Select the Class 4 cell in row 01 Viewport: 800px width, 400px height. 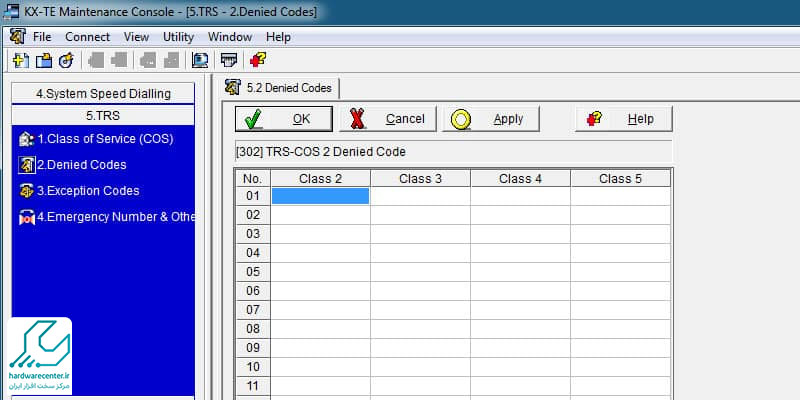(520, 196)
